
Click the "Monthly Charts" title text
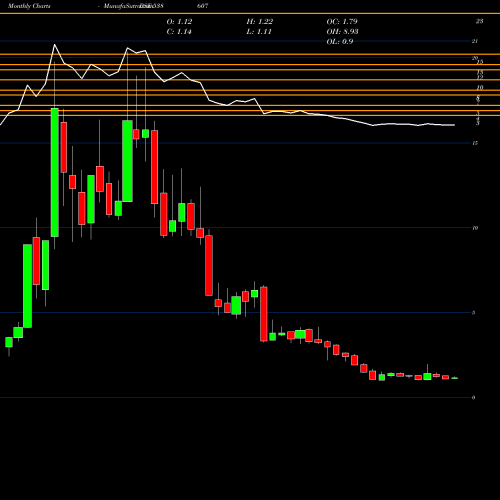coord(29,6)
